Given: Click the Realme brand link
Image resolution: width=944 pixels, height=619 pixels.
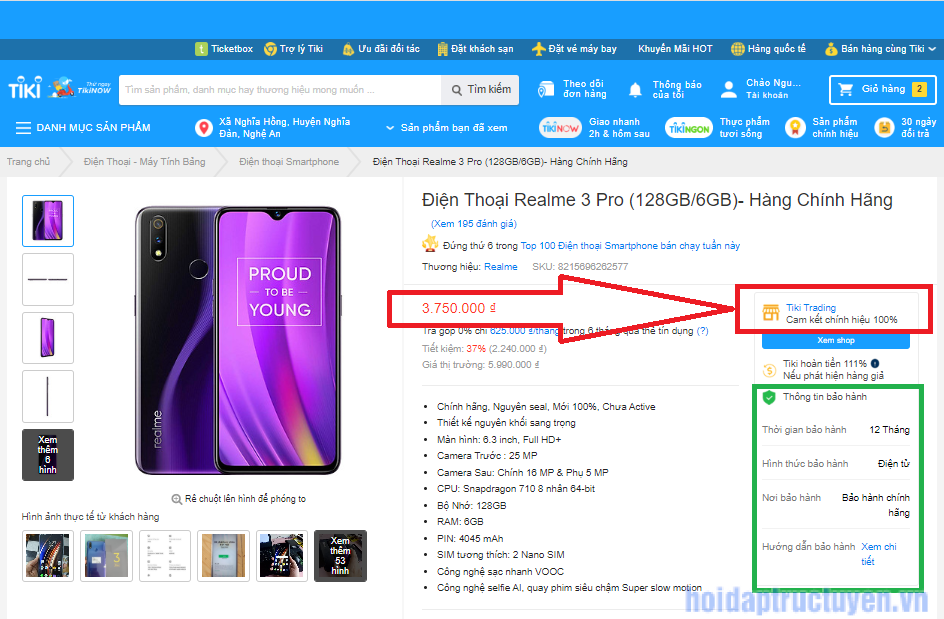Looking at the screenshot, I should click(500, 266).
